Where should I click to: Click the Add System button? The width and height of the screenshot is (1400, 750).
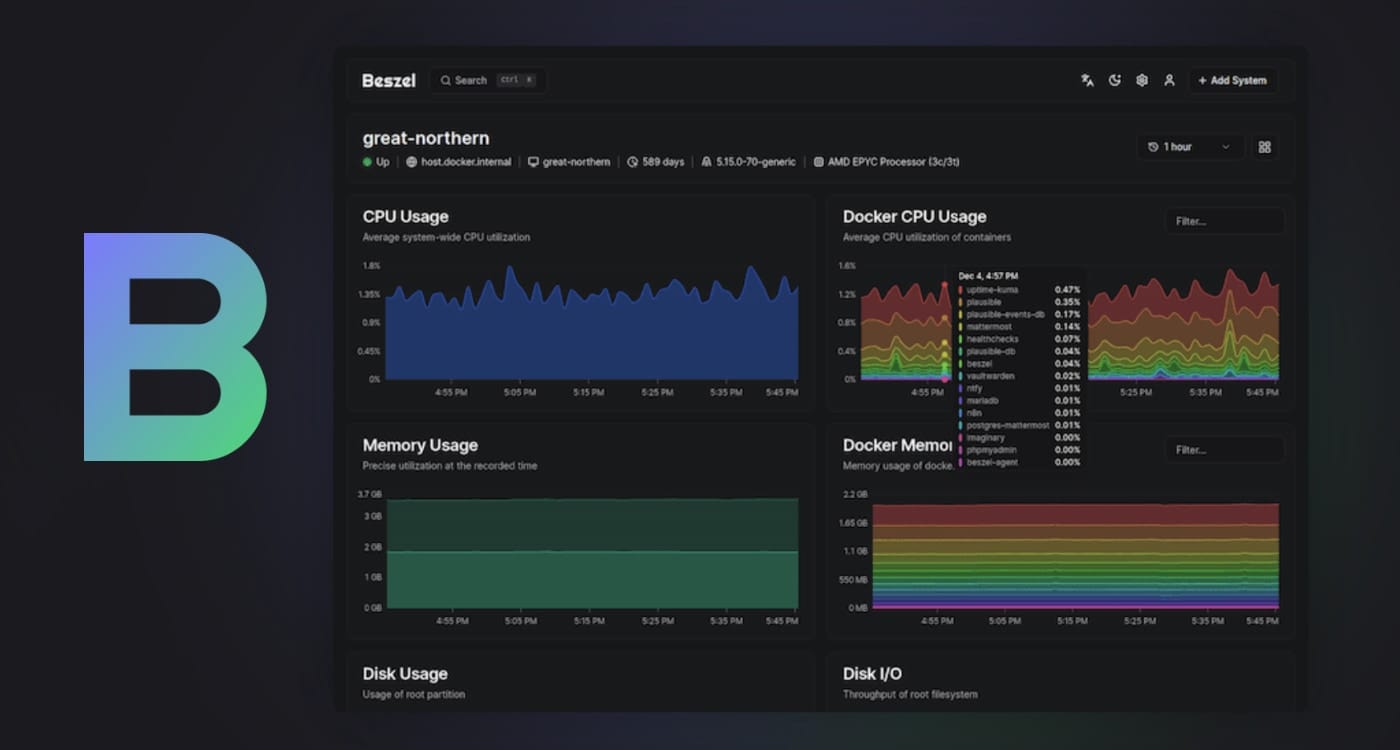click(1232, 81)
